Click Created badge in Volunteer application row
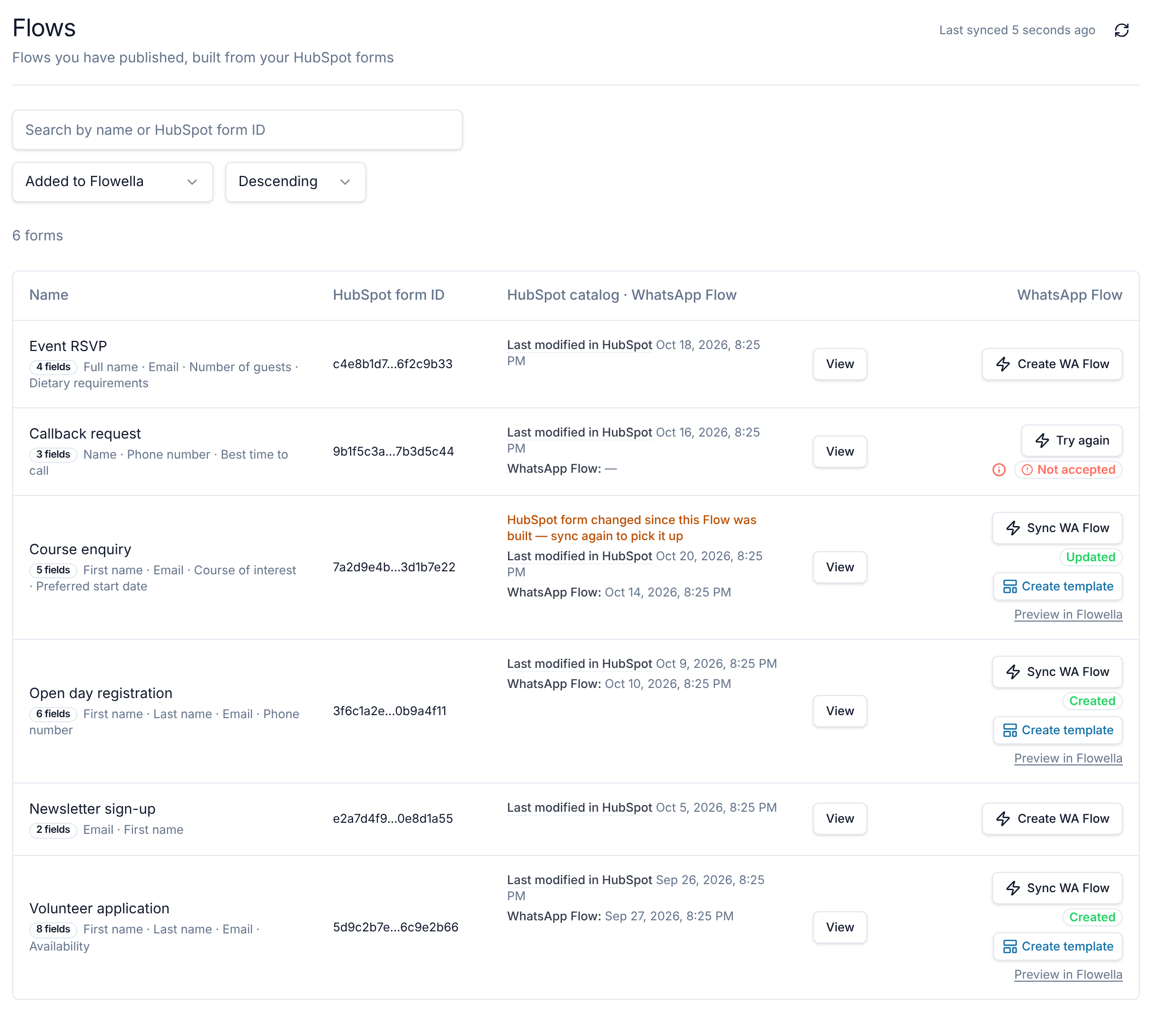1152x1036 pixels. click(1092, 918)
